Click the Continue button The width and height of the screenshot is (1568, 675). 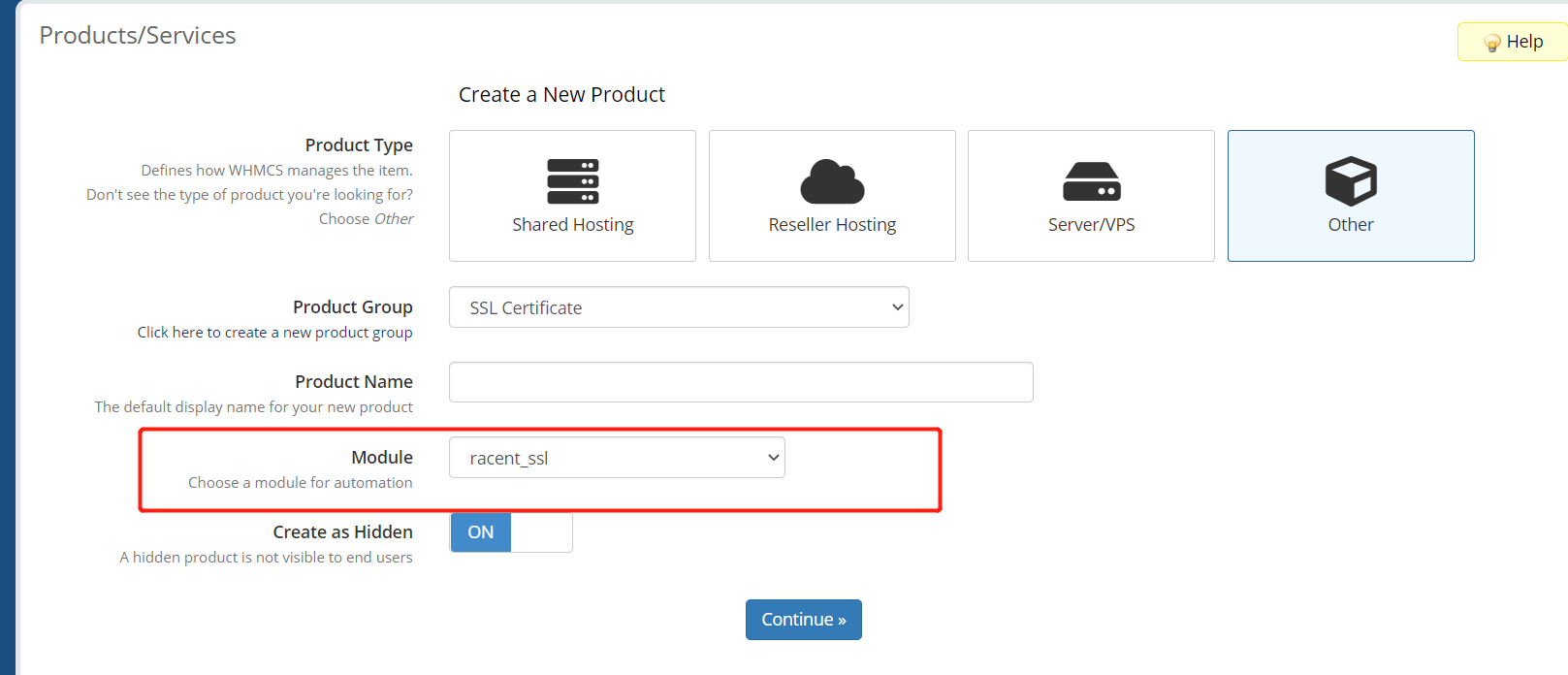pyautogui.click(x=804, y=620)
